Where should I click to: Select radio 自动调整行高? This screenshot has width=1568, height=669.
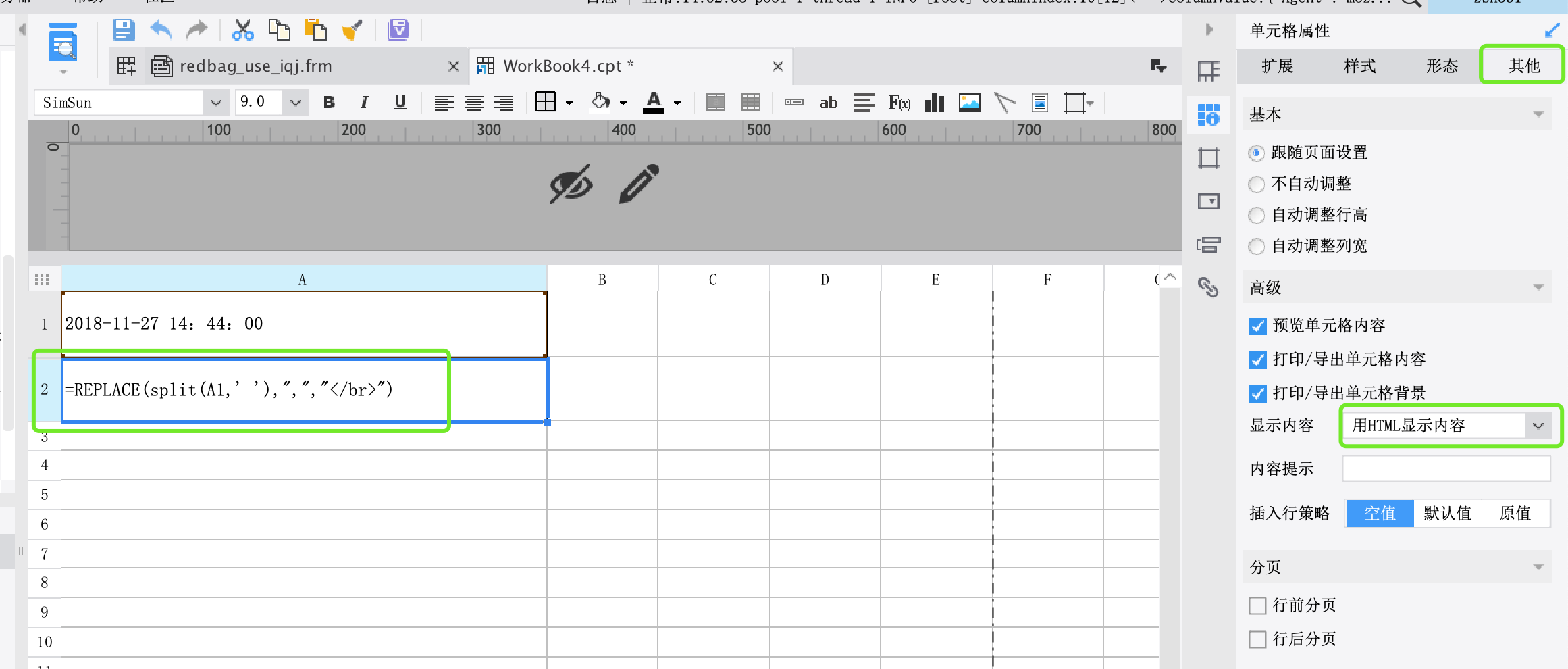pos(1256,216)
